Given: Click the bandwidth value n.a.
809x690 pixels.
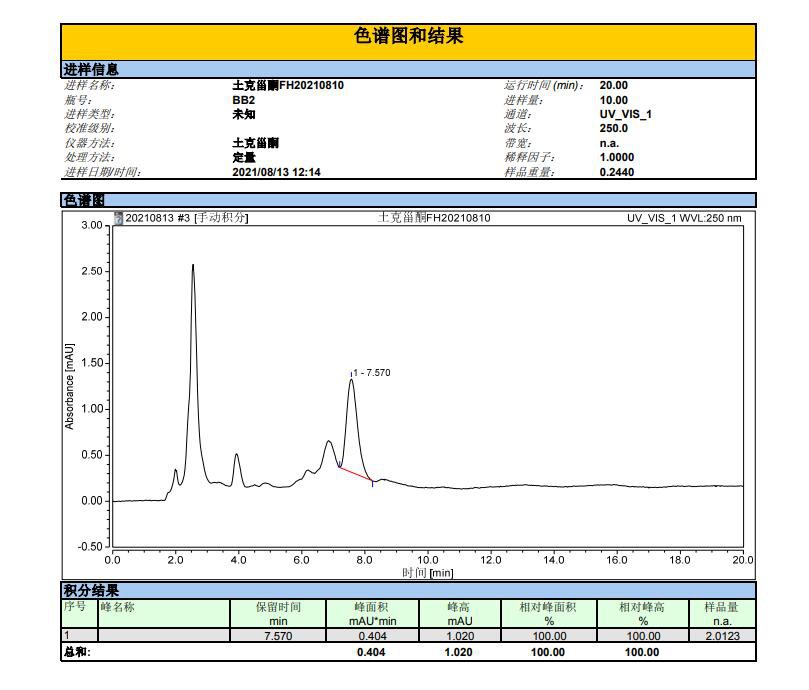Looking at the screenshot, I should click(x=609, y=143).
